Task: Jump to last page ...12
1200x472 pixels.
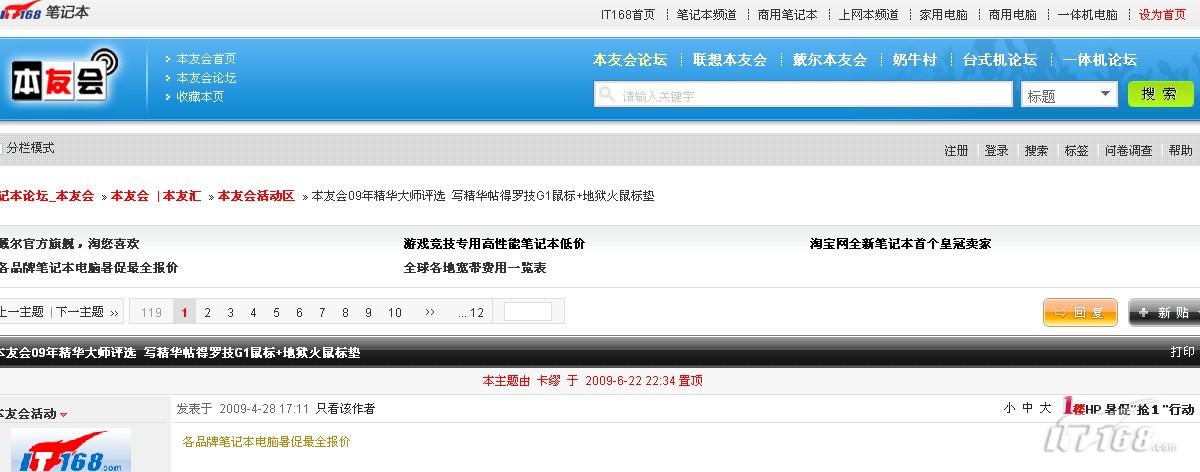Action: click(471, 312)
